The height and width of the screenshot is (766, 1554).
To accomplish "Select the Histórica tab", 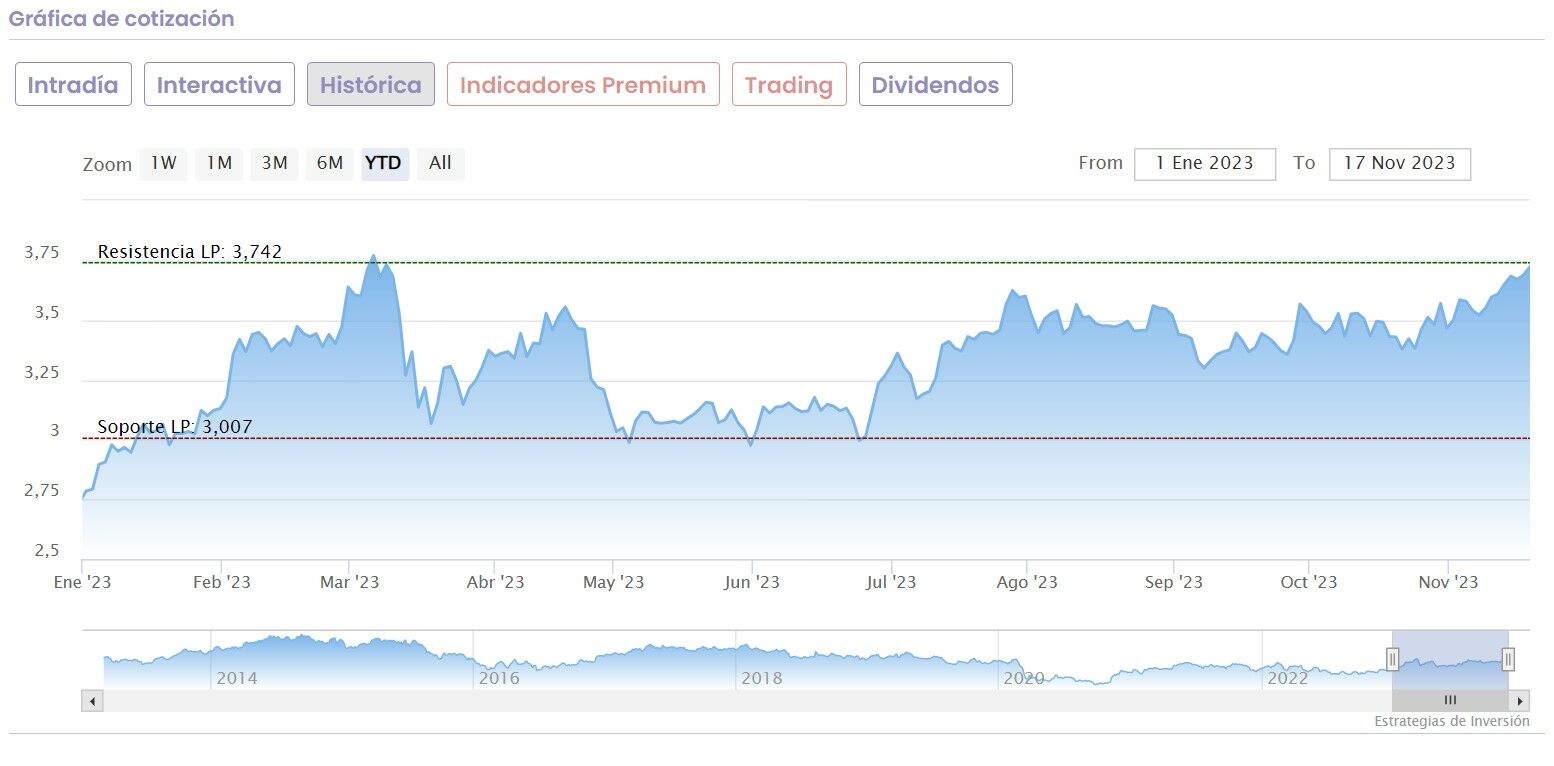I will [371, 85].
